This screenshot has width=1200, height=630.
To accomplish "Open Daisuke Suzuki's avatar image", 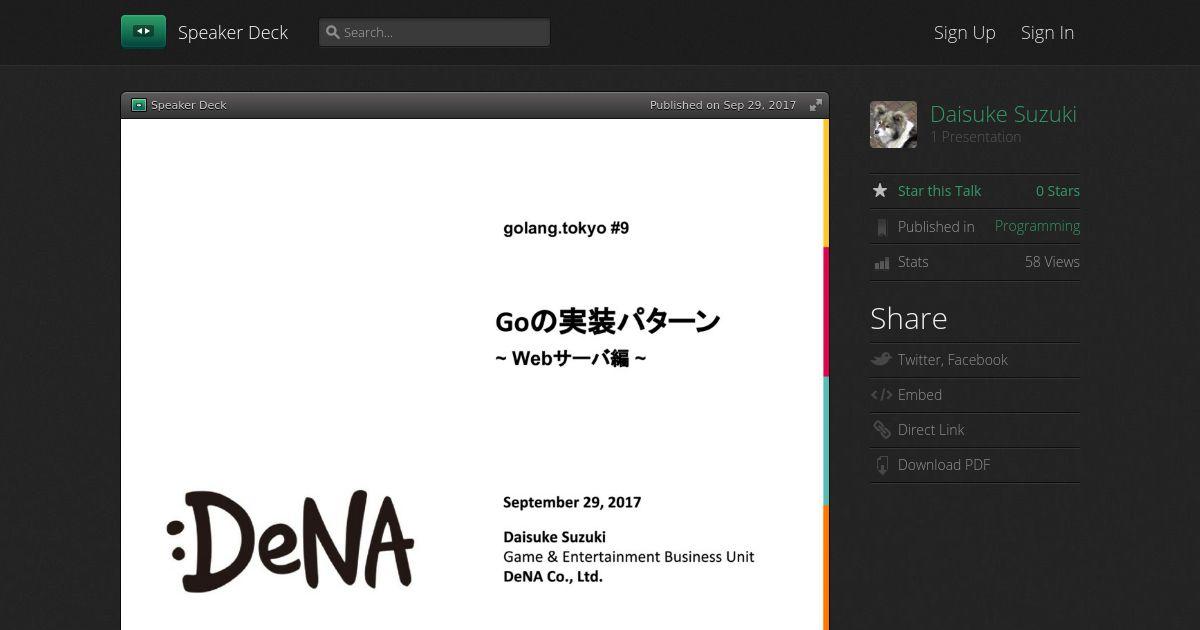I will [893, 124].
